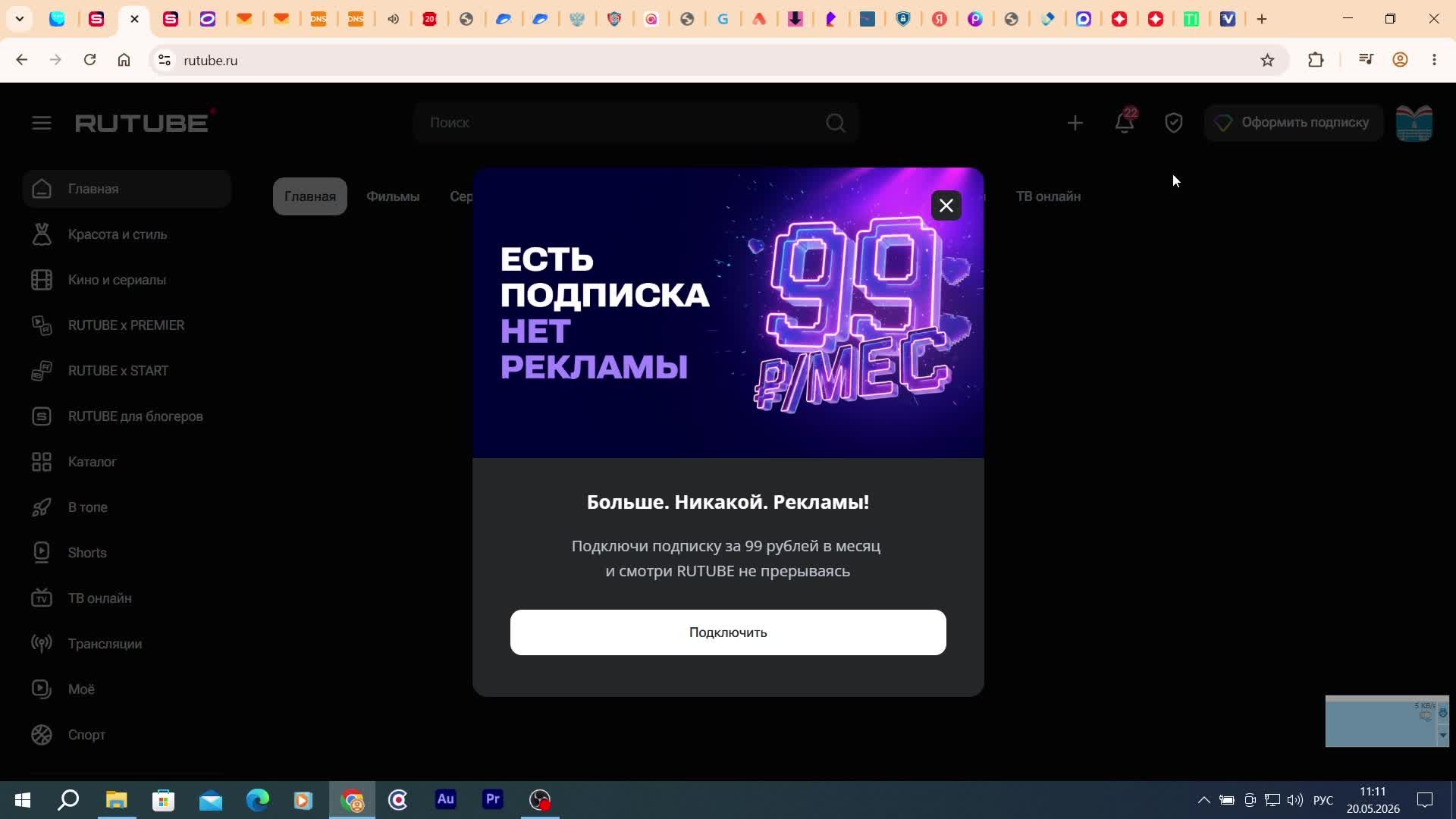Click the browser home icon
This screenshot has height=819, width=1456.
[x=124, y=60]
